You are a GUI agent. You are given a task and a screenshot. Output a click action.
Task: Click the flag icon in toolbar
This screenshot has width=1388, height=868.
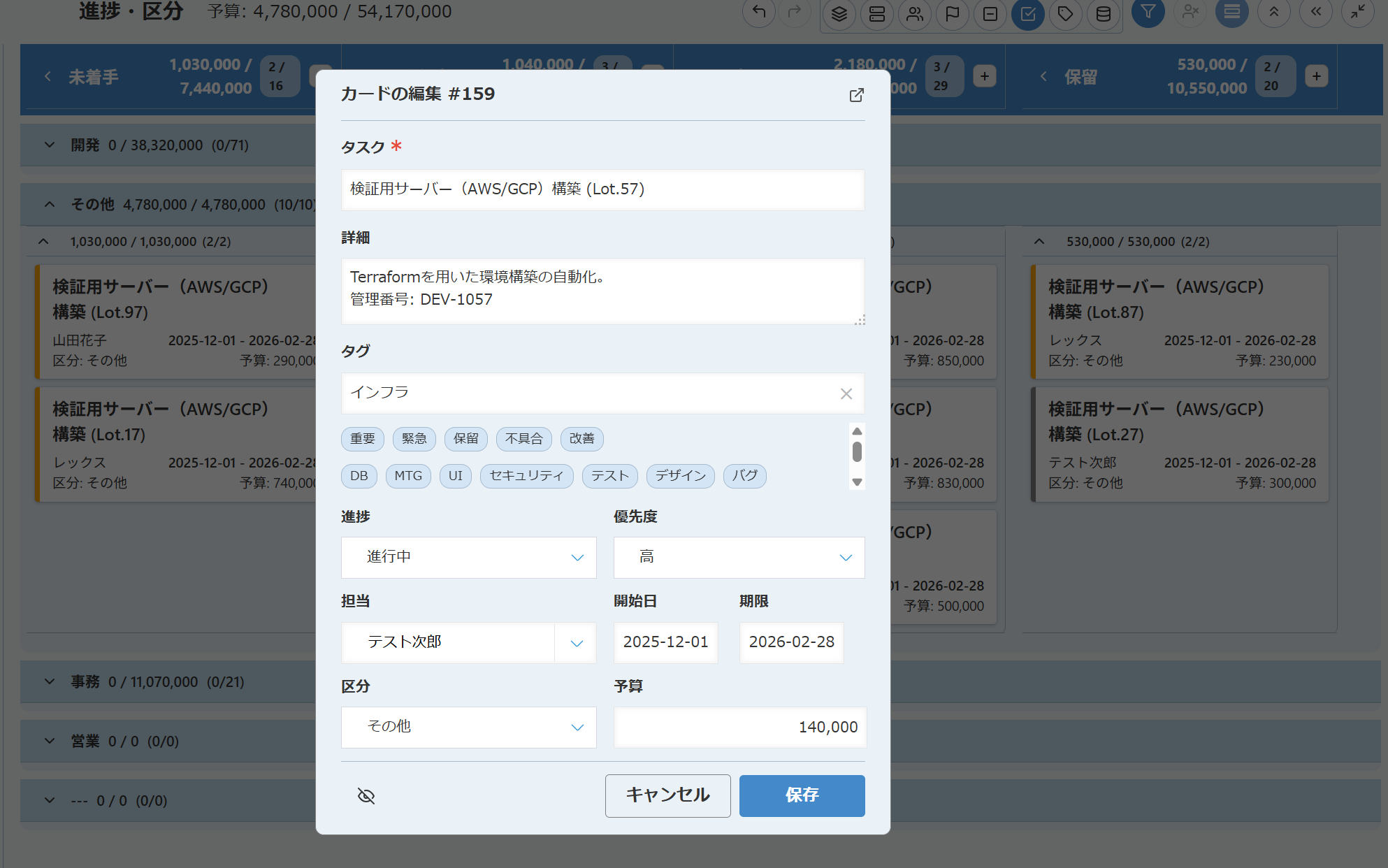click(x=952, y=14)
